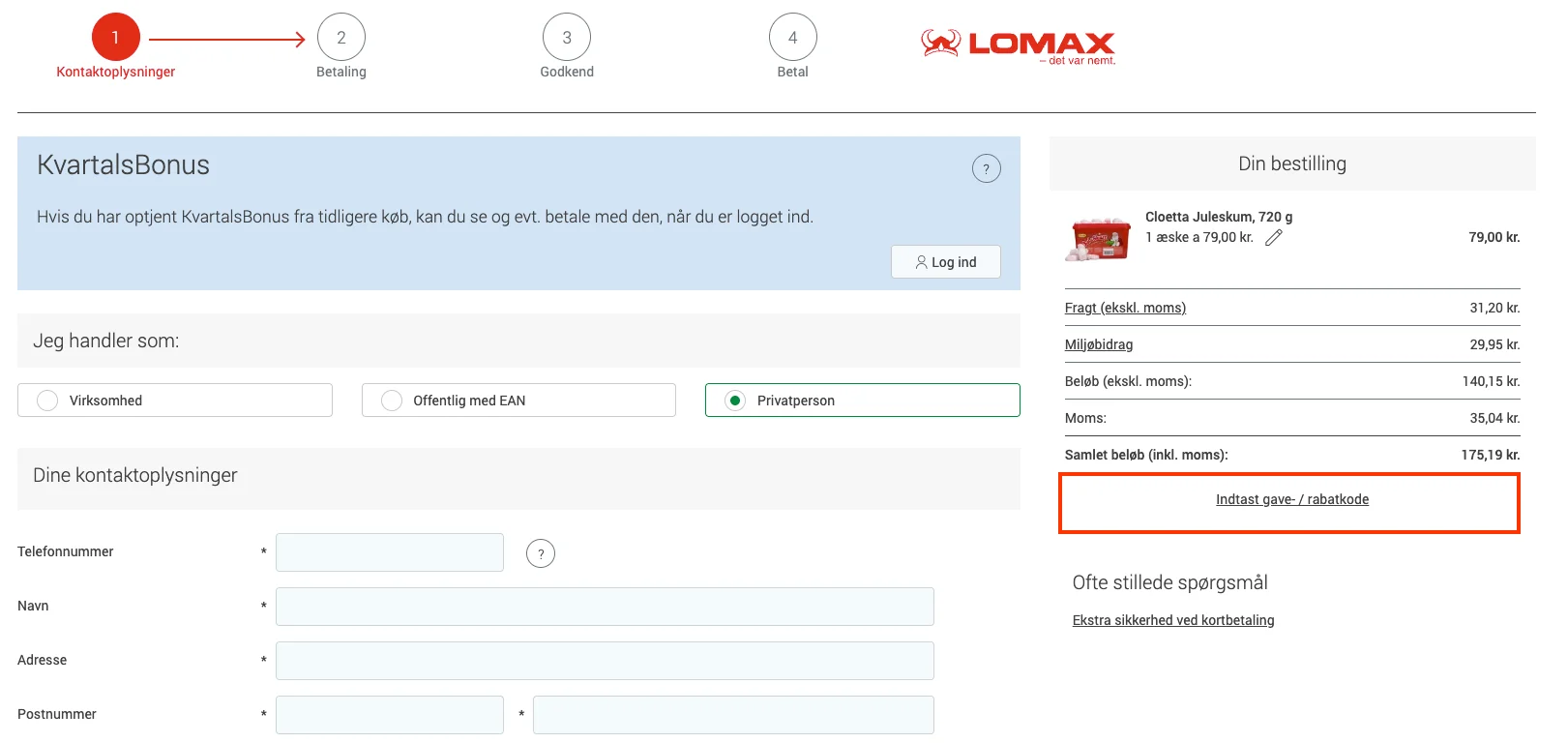Viewport: 1568px width, 743px height.
Task: Click step 1 Kontaktoplysninger circle
Action: click(116, 38)
